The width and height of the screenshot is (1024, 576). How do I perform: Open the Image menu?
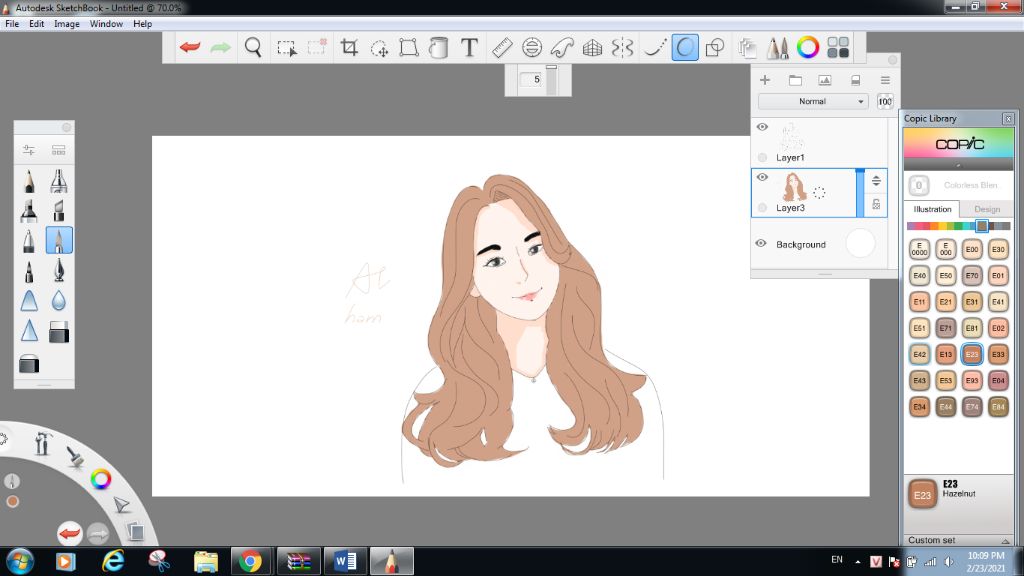[67, 24]
